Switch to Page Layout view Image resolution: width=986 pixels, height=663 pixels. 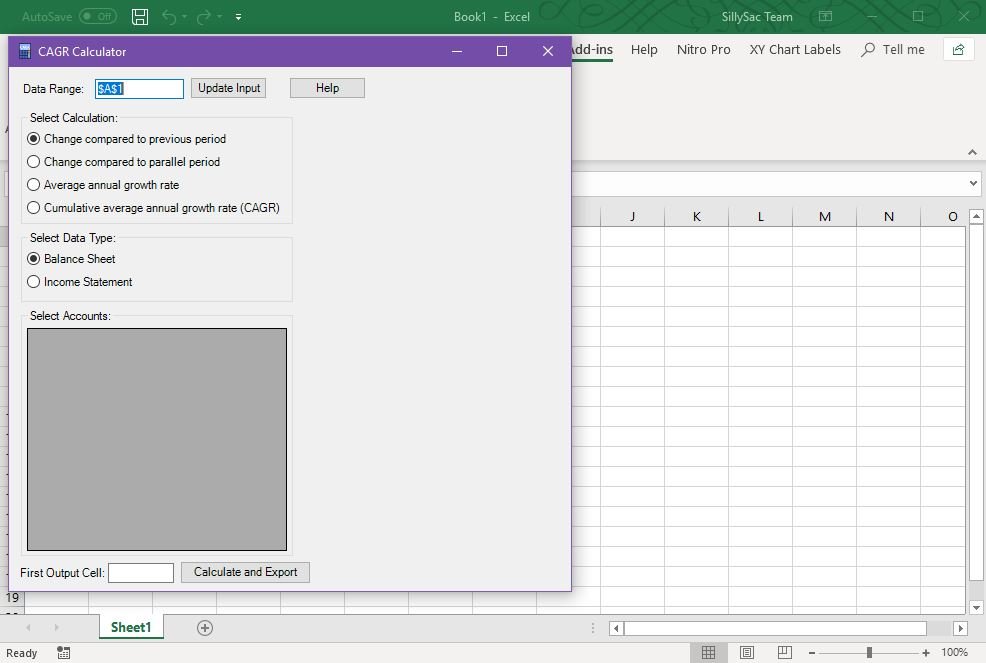(x=747, y=652)
